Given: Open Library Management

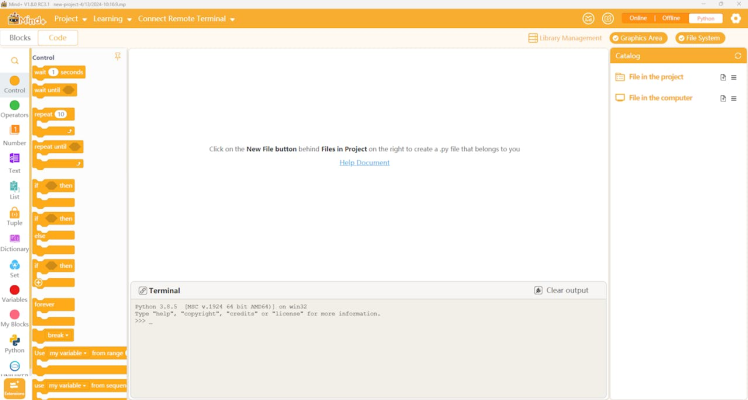Looking at the screenshot, I should click(565, 38).
